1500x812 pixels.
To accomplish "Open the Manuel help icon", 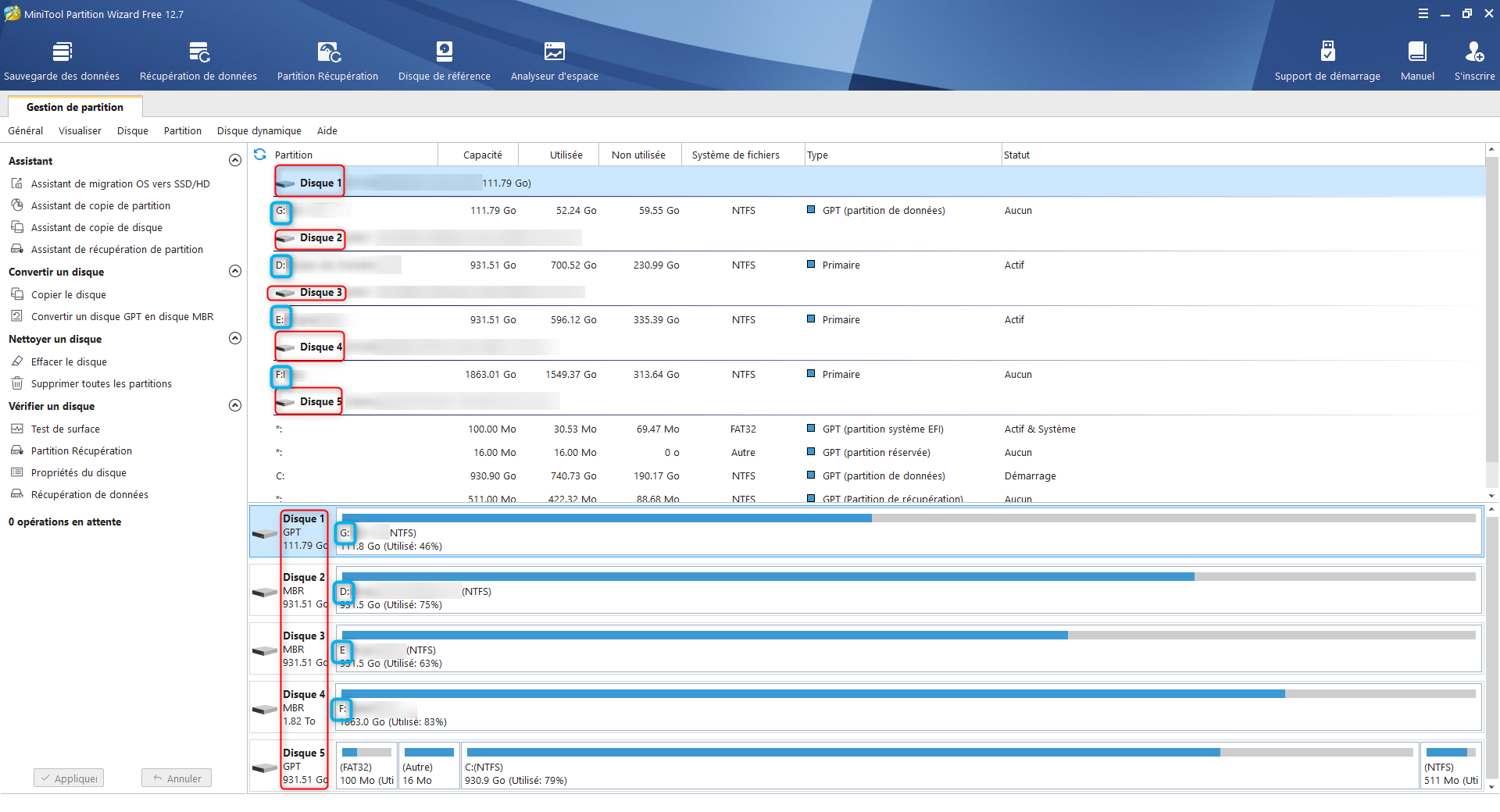I will [x=1417, y=61].
